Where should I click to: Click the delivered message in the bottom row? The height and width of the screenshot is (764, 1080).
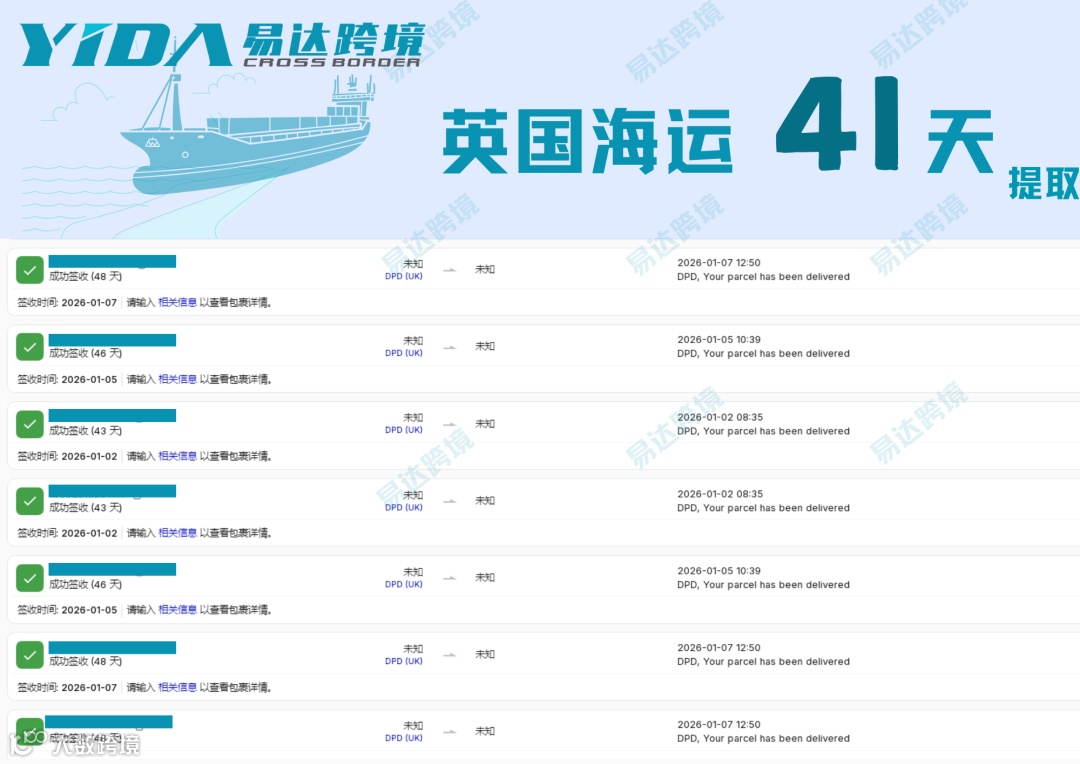pyautogui.click(x=763, y=739)
